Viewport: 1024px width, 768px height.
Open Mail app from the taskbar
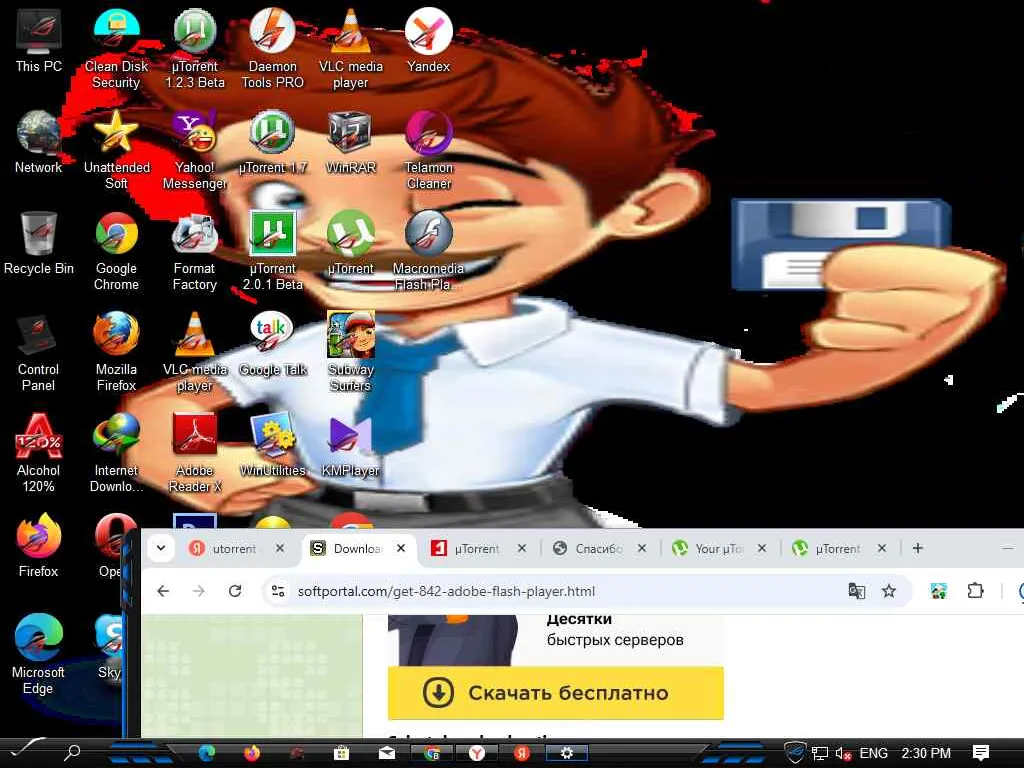point(387,754)
